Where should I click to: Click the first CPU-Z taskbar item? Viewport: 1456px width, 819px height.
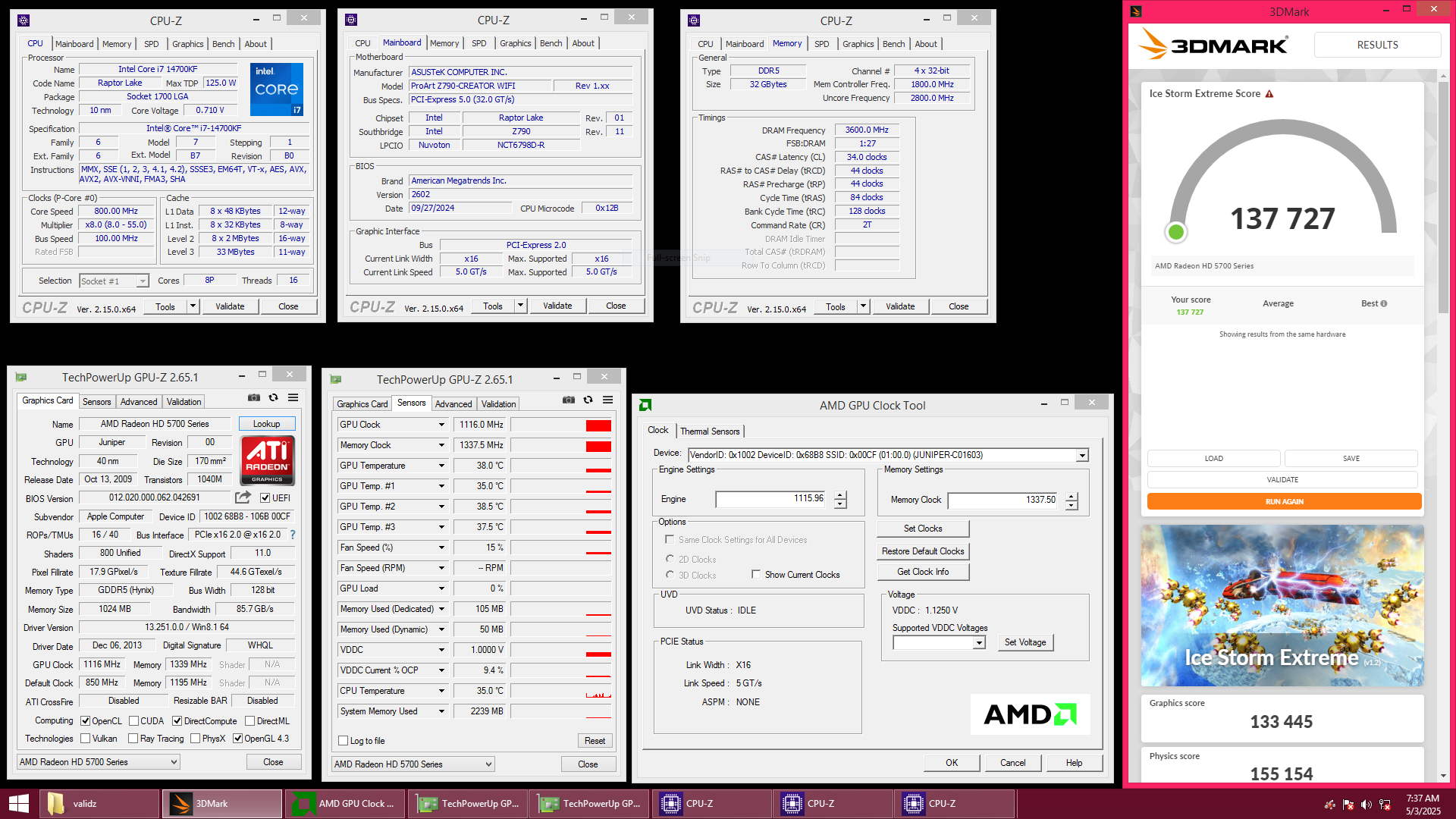(711, 804)
